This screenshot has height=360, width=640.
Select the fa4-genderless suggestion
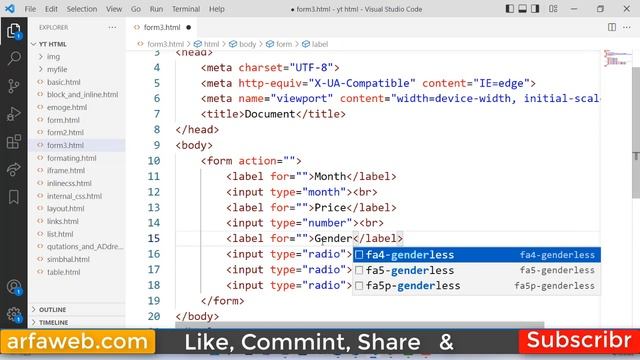[476, 255]
